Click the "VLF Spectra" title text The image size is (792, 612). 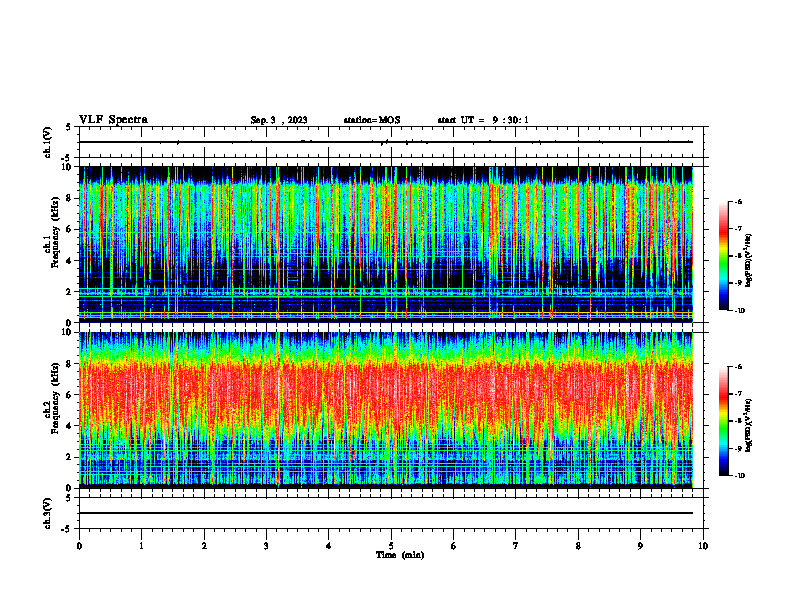point(113,120)
